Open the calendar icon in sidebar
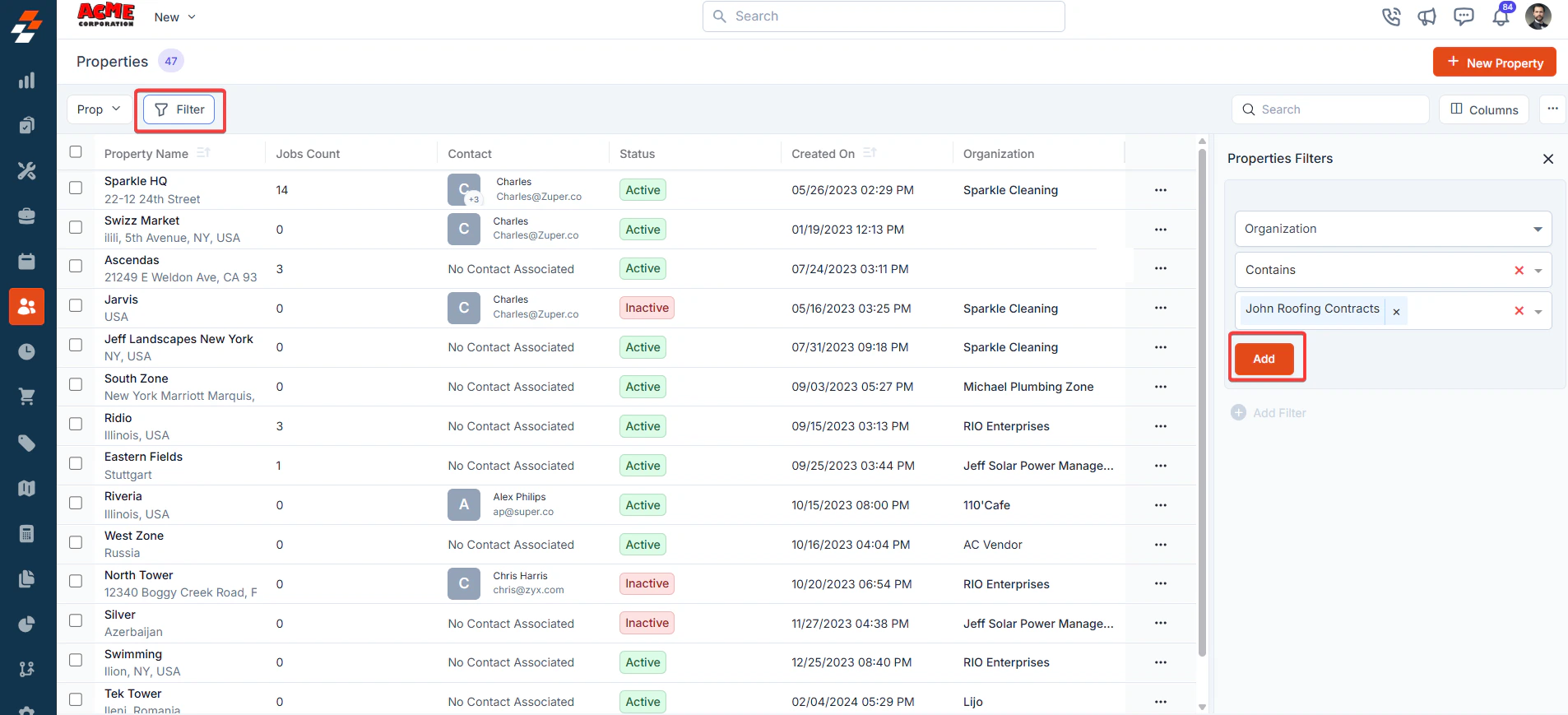 point(27,261)
